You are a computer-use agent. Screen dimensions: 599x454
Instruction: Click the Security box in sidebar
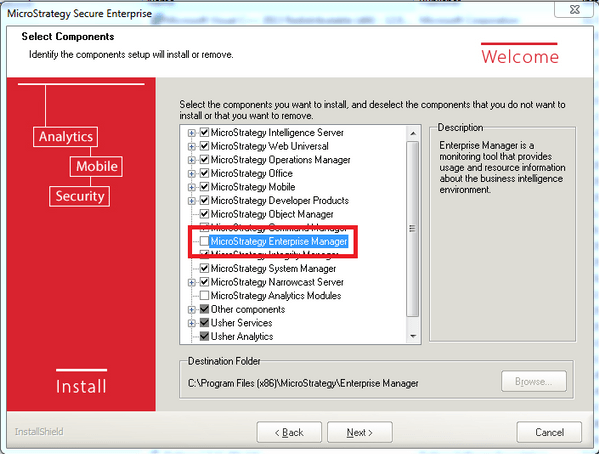tap(79, 196)
